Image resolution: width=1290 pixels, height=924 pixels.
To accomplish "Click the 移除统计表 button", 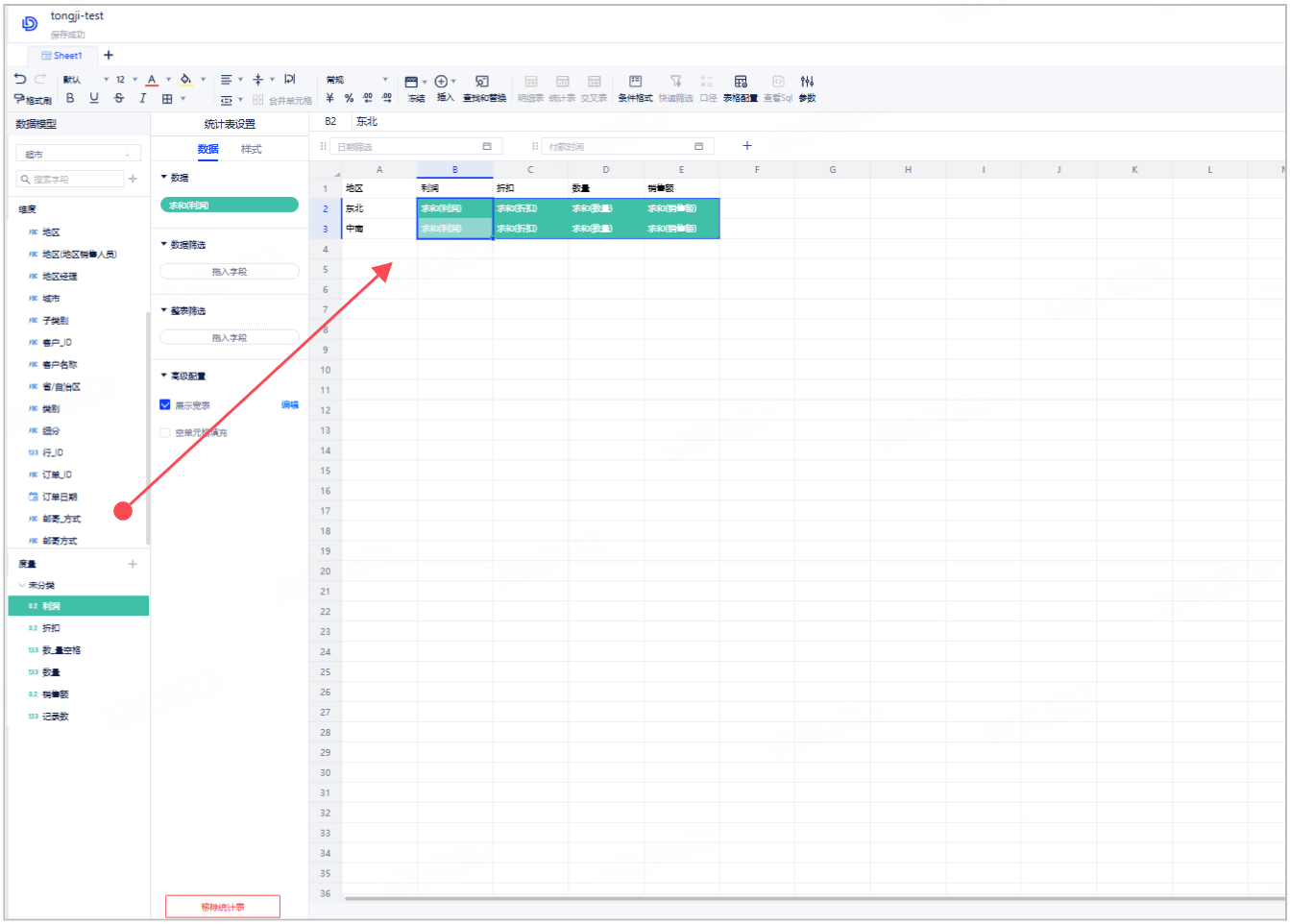I will (x=223, y=907).
